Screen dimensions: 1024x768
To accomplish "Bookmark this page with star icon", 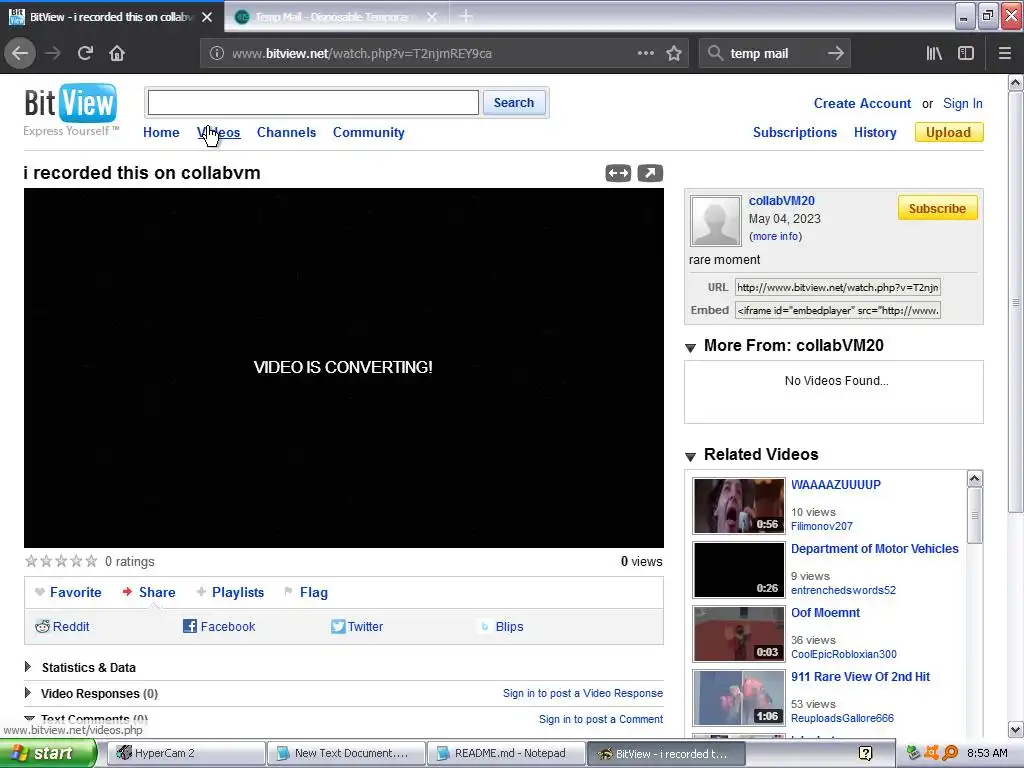I will pos(674,53).
